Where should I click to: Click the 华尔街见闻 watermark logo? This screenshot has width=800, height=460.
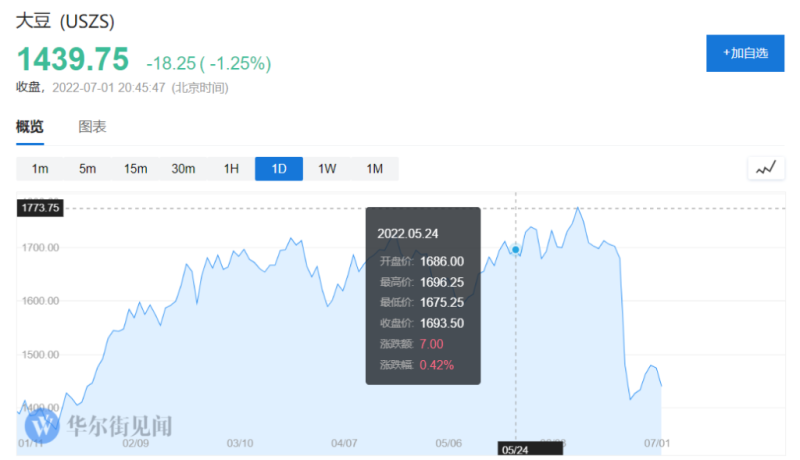coord(98,426)
